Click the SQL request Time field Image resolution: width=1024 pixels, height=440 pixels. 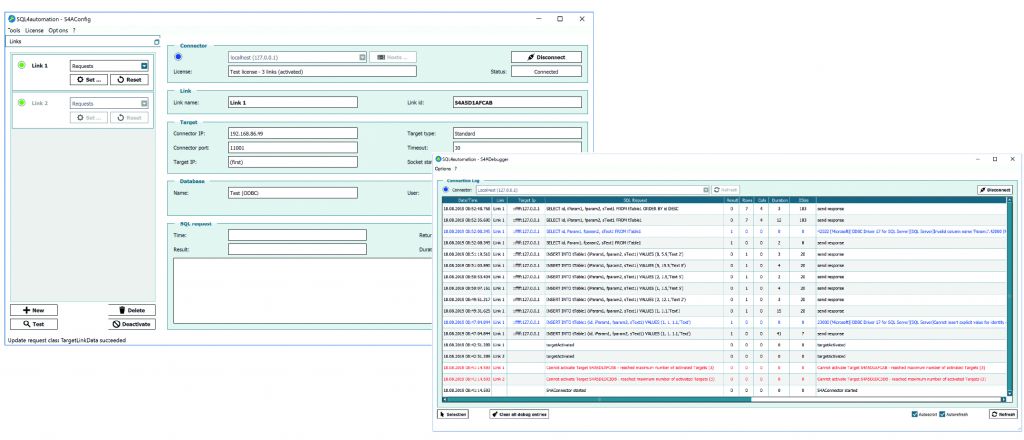pos(297,235)
